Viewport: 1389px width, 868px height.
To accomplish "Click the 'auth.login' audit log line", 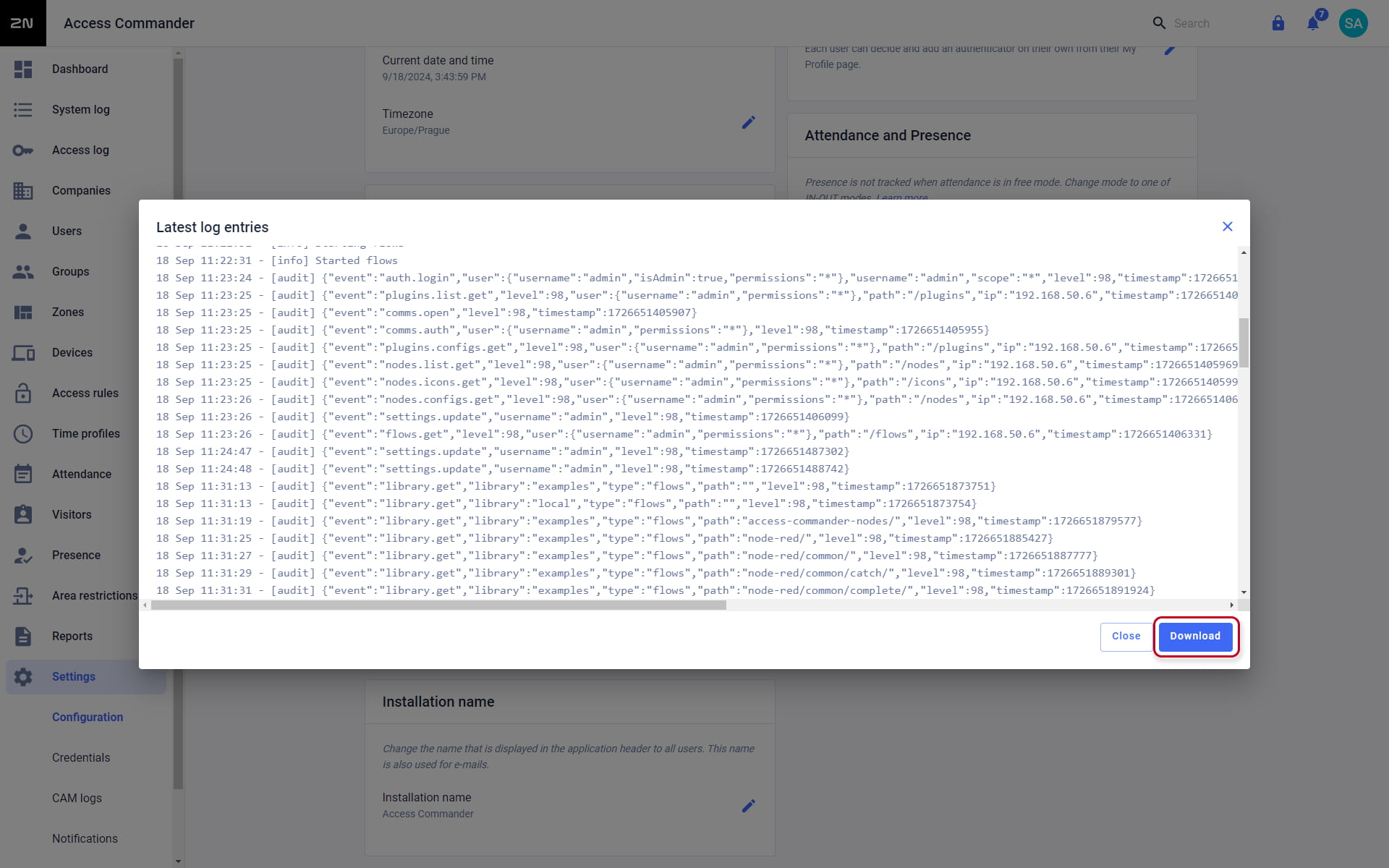I will pos(697,278).
